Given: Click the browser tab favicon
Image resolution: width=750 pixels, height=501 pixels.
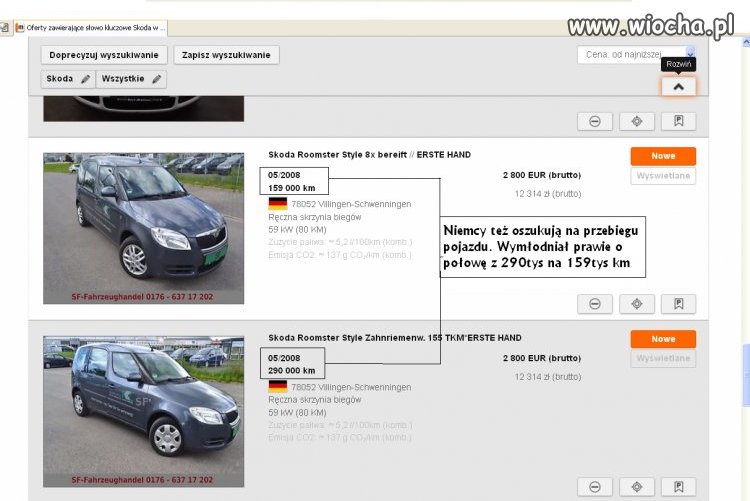Looking at the screenshot, I should coord(20,28).
